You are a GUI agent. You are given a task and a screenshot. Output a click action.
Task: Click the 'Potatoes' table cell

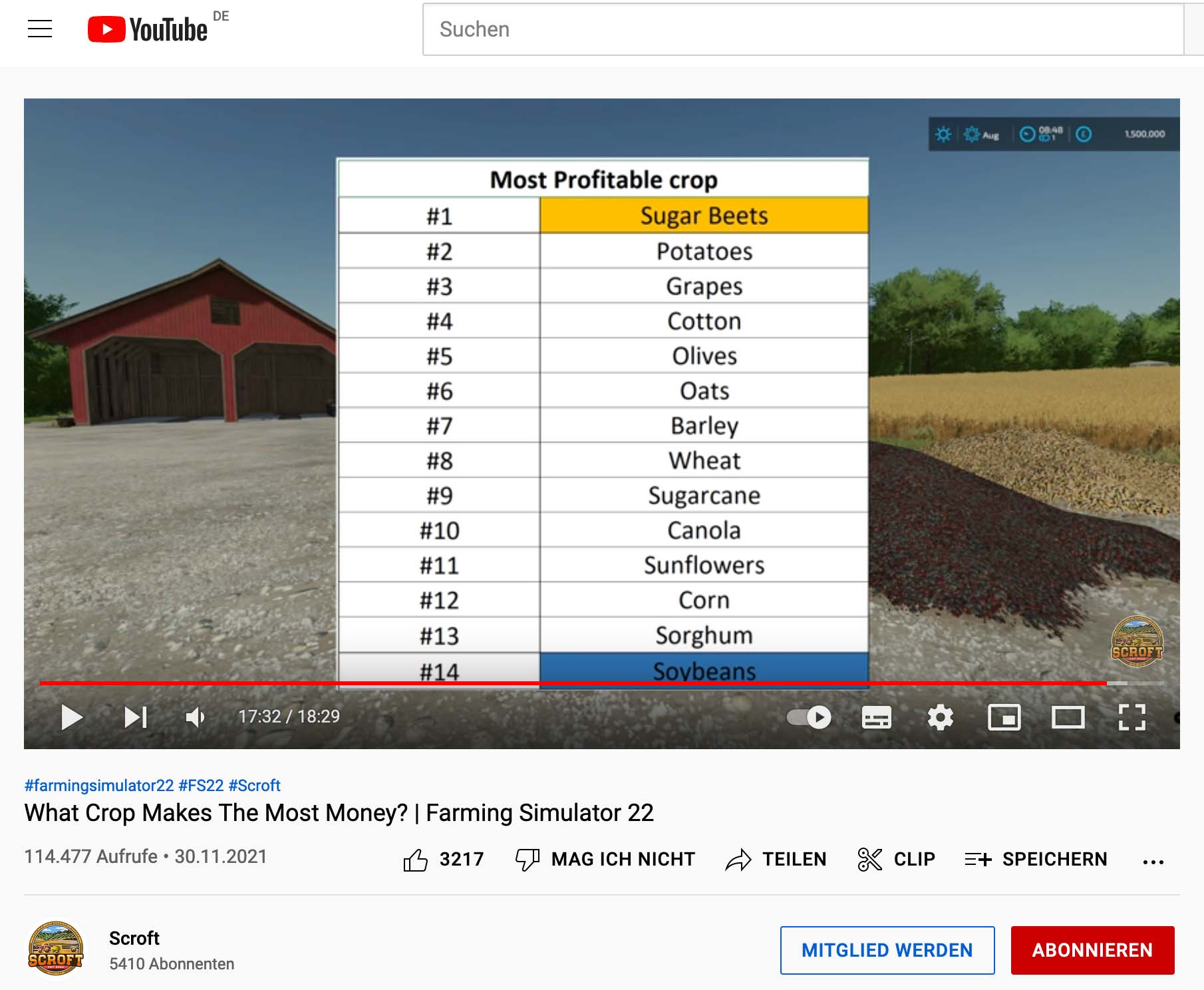click(x=704, y=251)
